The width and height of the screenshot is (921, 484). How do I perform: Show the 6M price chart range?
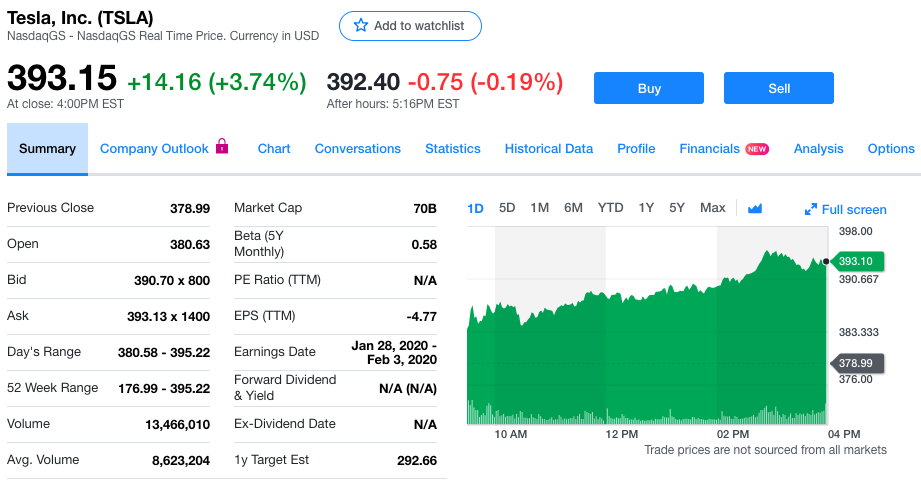click(573, 208)
